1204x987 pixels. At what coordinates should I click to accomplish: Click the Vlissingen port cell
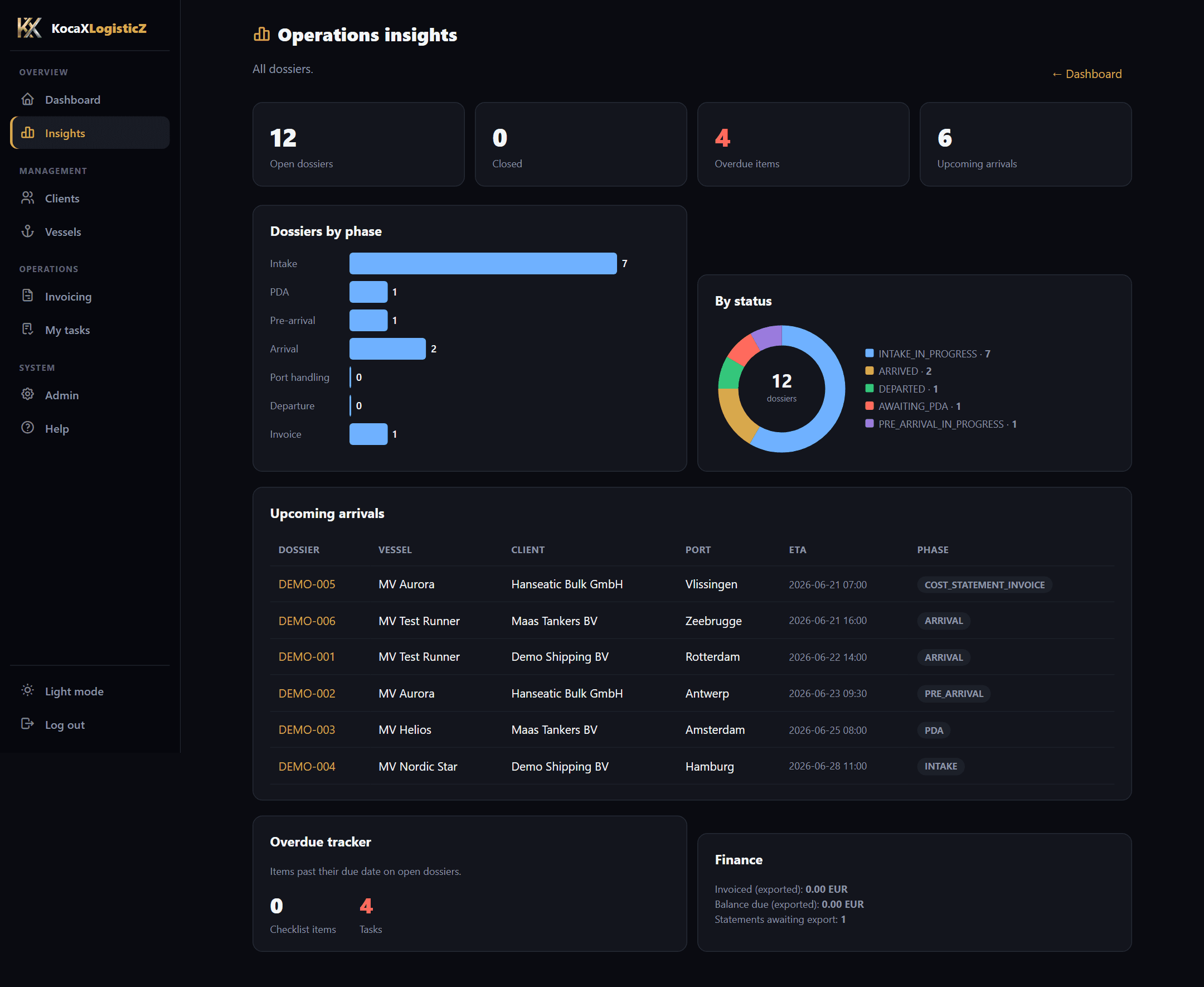(x=711, y=584)
